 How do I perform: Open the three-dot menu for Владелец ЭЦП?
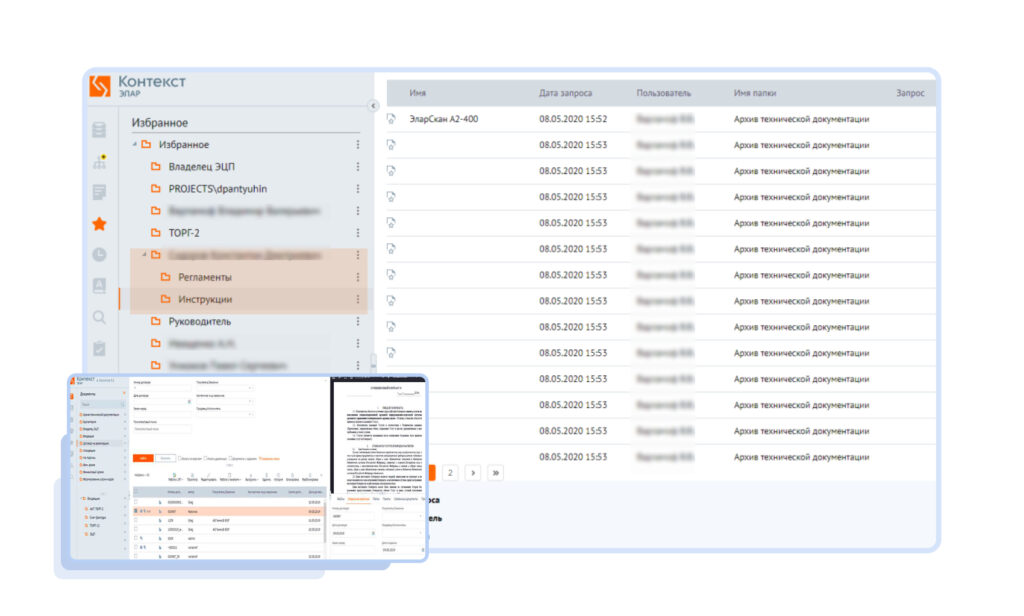point(357,166)
